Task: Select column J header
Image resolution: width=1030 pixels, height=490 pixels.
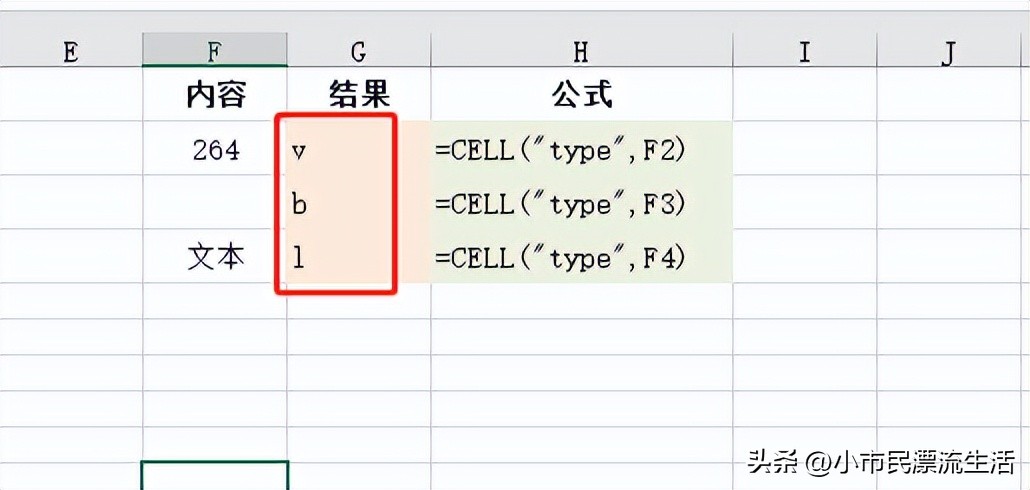Action: (x=950, y=52)
